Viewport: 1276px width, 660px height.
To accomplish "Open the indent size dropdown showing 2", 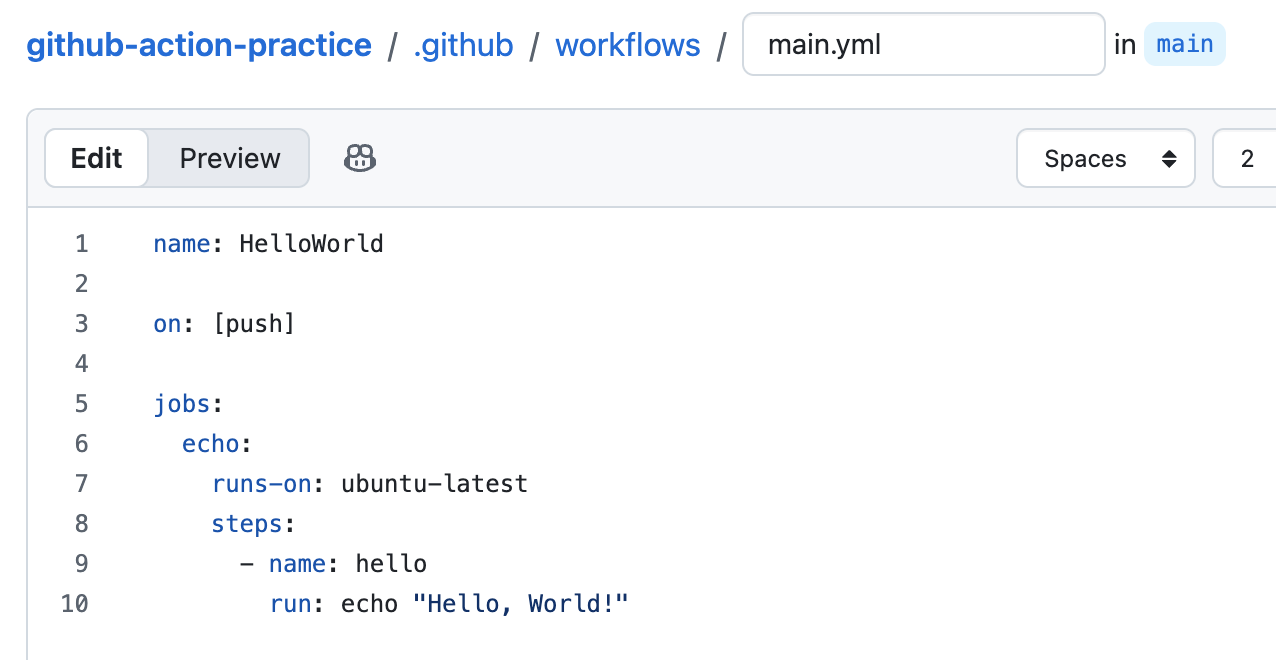I will tap(1246, 158).
